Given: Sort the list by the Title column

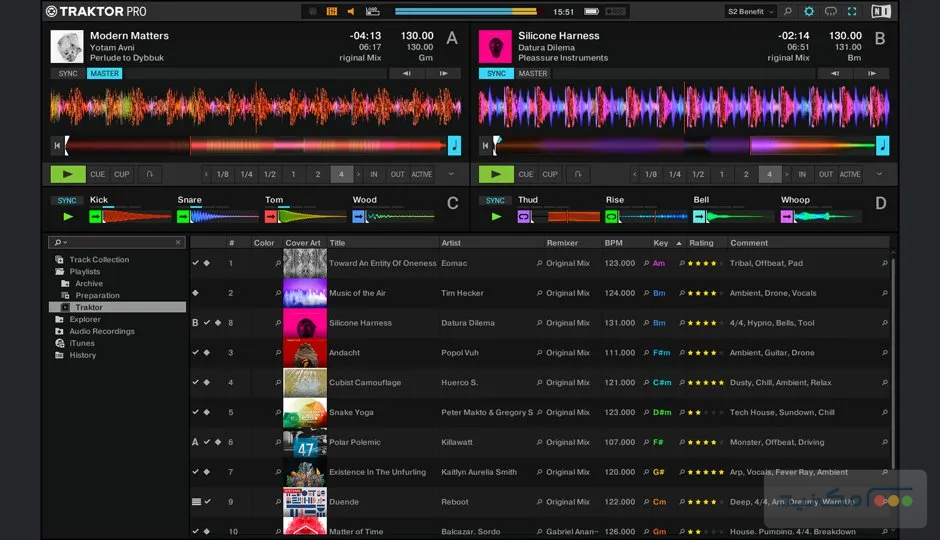Looking at the screenshot, I should click(x=337, y=243).
